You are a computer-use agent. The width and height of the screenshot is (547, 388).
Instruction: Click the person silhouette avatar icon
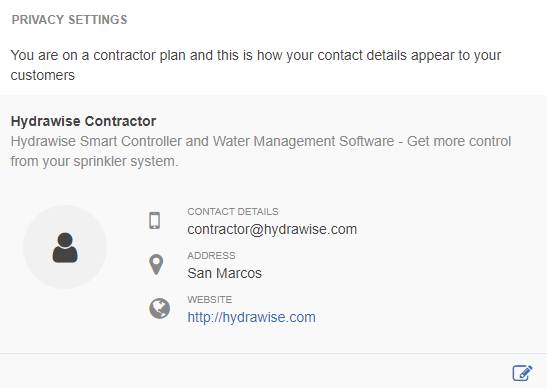(65, 247)
